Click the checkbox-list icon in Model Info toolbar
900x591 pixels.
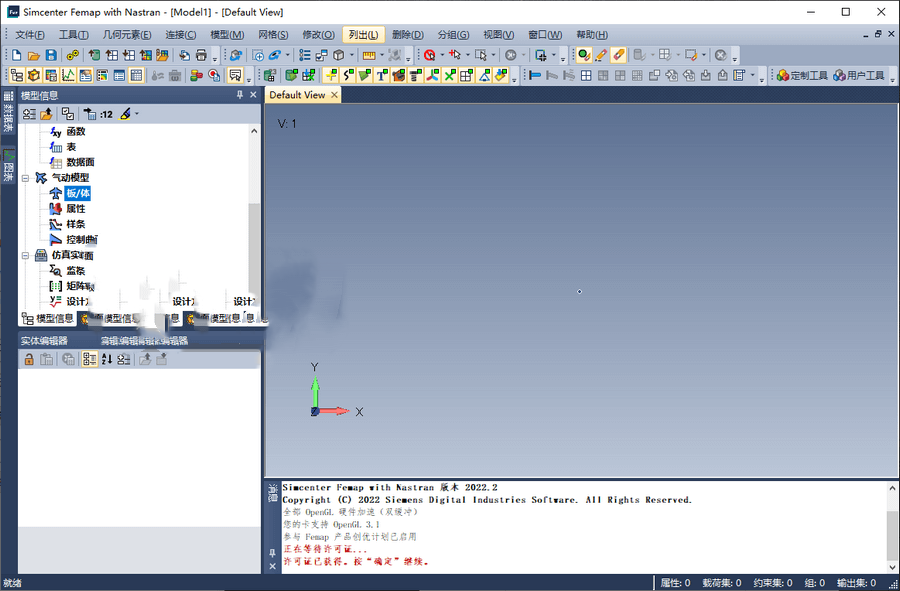[x=68, y=114]
